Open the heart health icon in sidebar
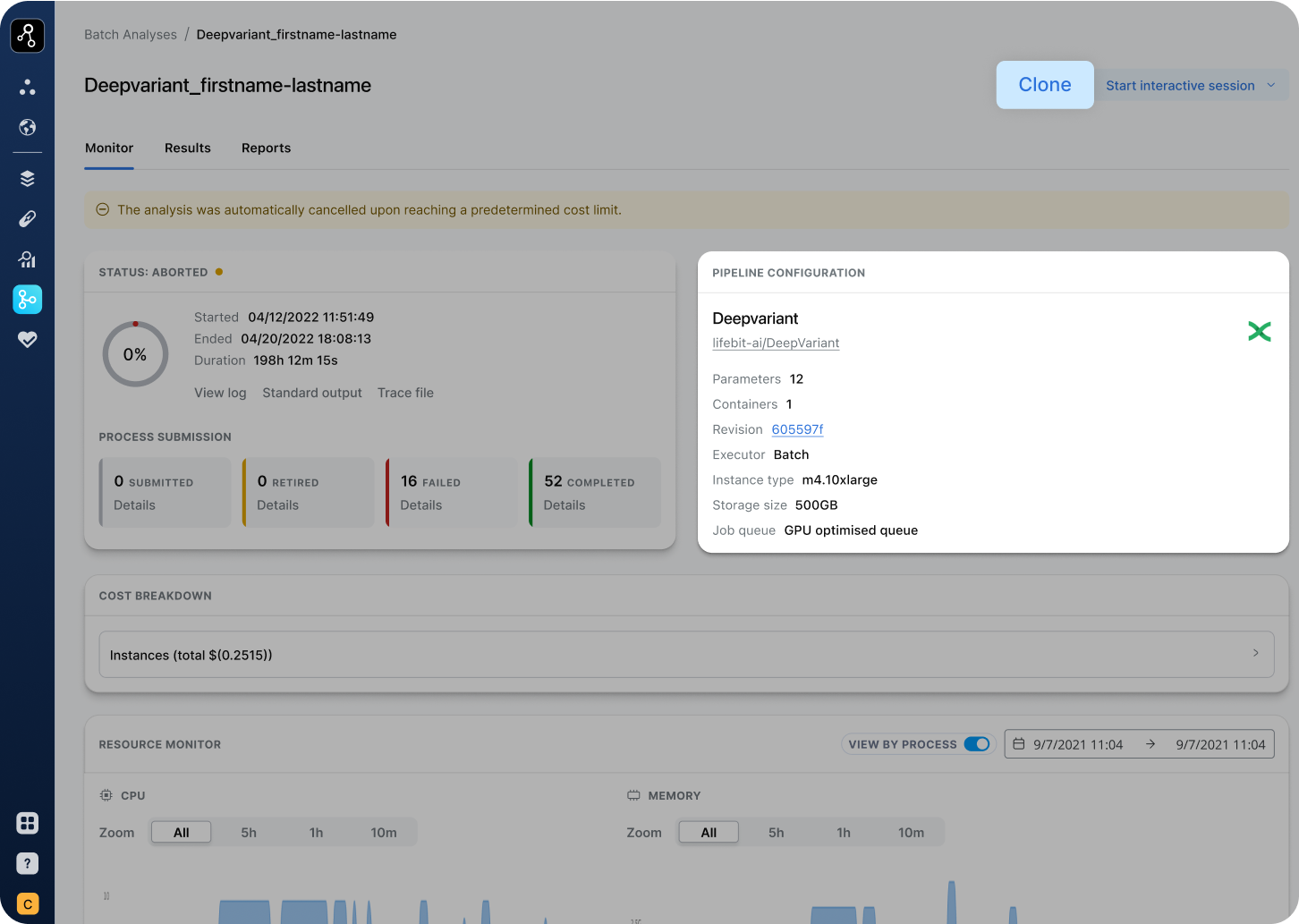 28,340
